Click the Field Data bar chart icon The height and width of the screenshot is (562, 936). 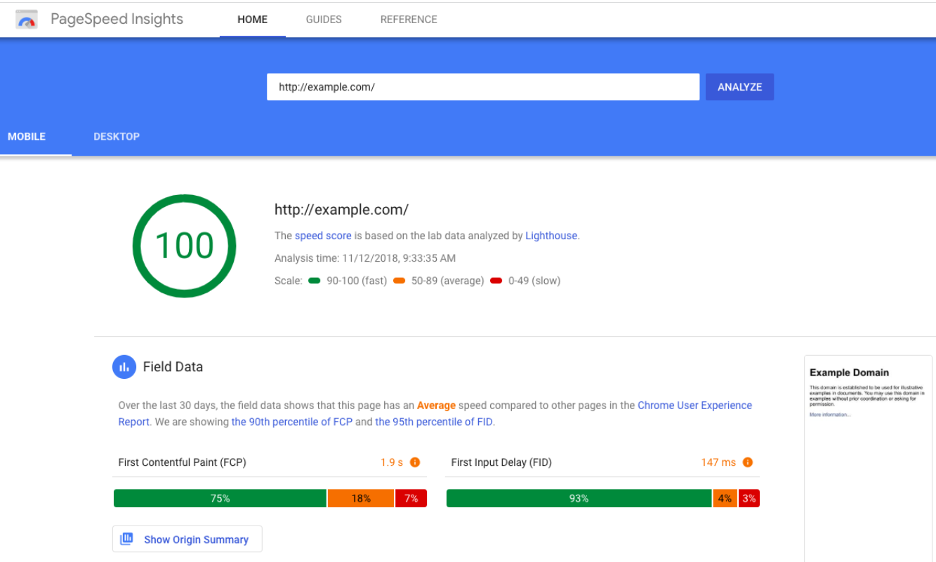click(124, 367)
